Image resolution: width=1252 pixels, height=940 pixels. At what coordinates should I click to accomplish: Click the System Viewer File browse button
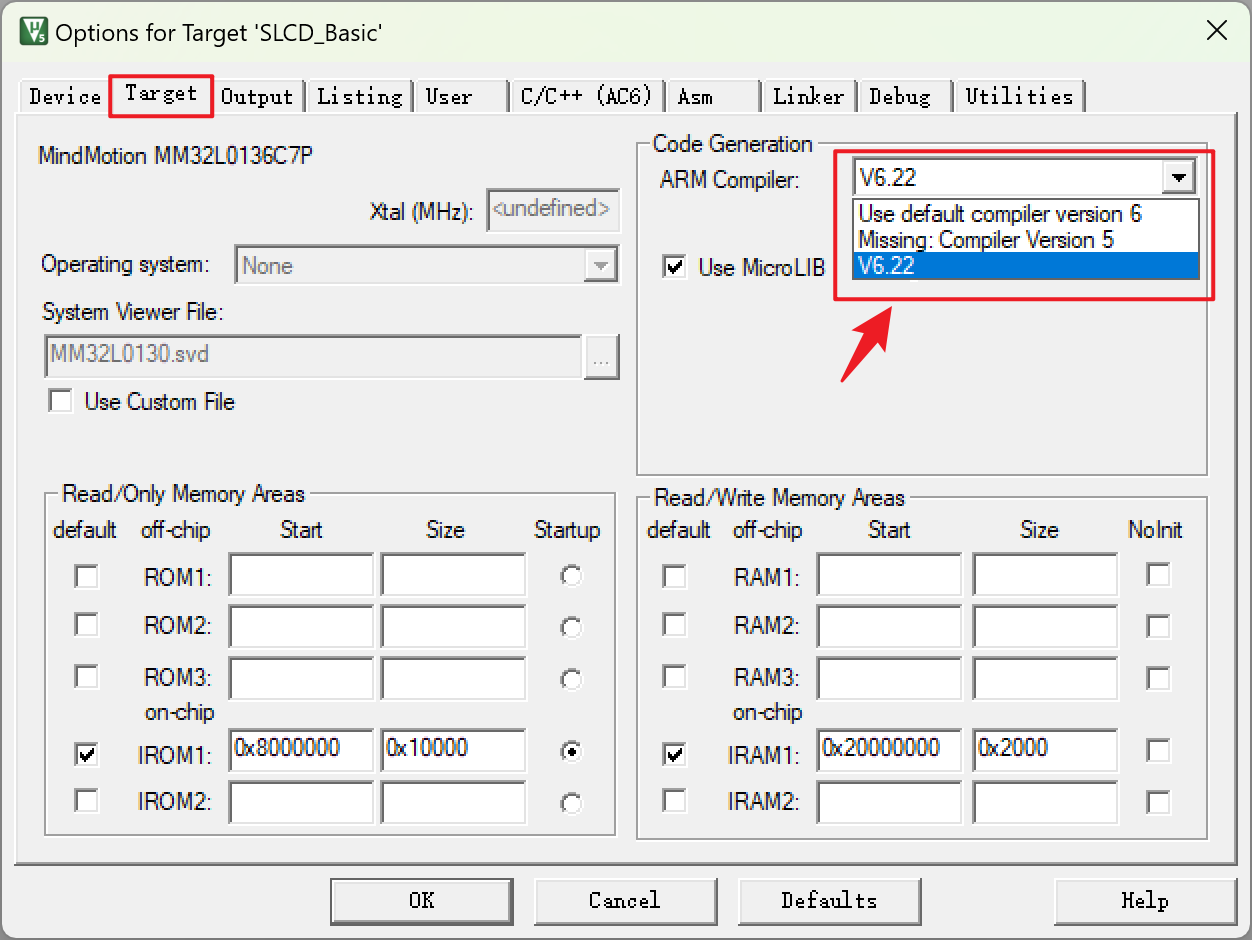click(x=601, y=357)
